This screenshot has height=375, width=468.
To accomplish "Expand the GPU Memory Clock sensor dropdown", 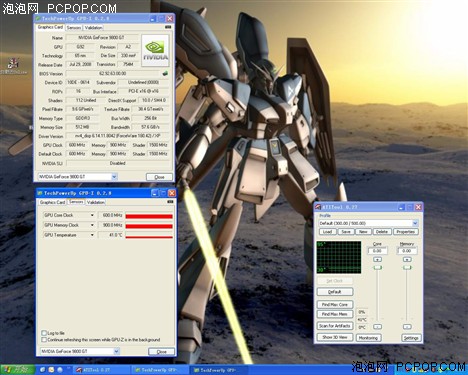I will pos(92,225).
